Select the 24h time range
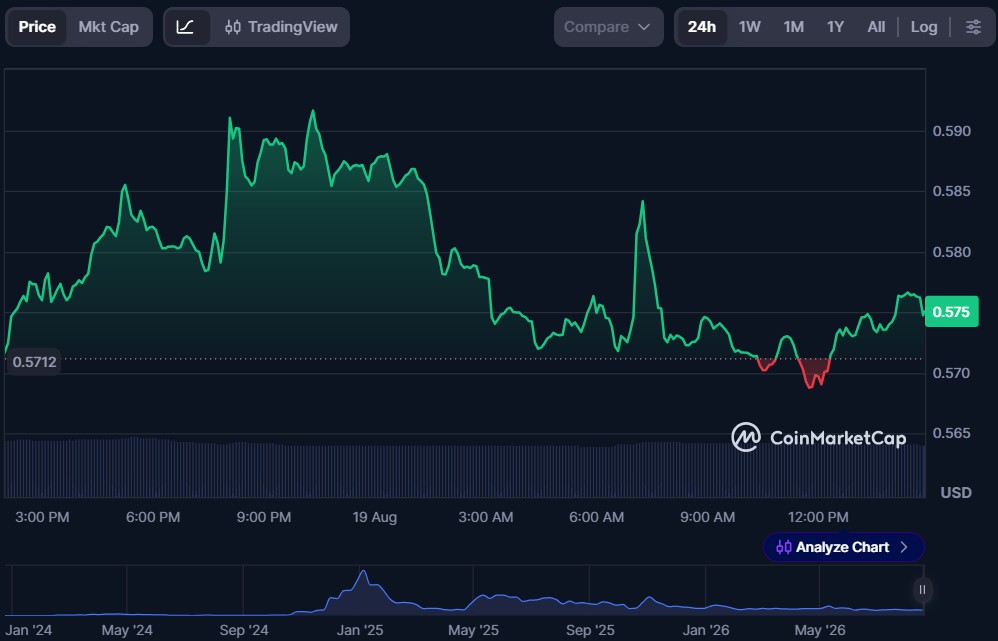 point(701,27)
